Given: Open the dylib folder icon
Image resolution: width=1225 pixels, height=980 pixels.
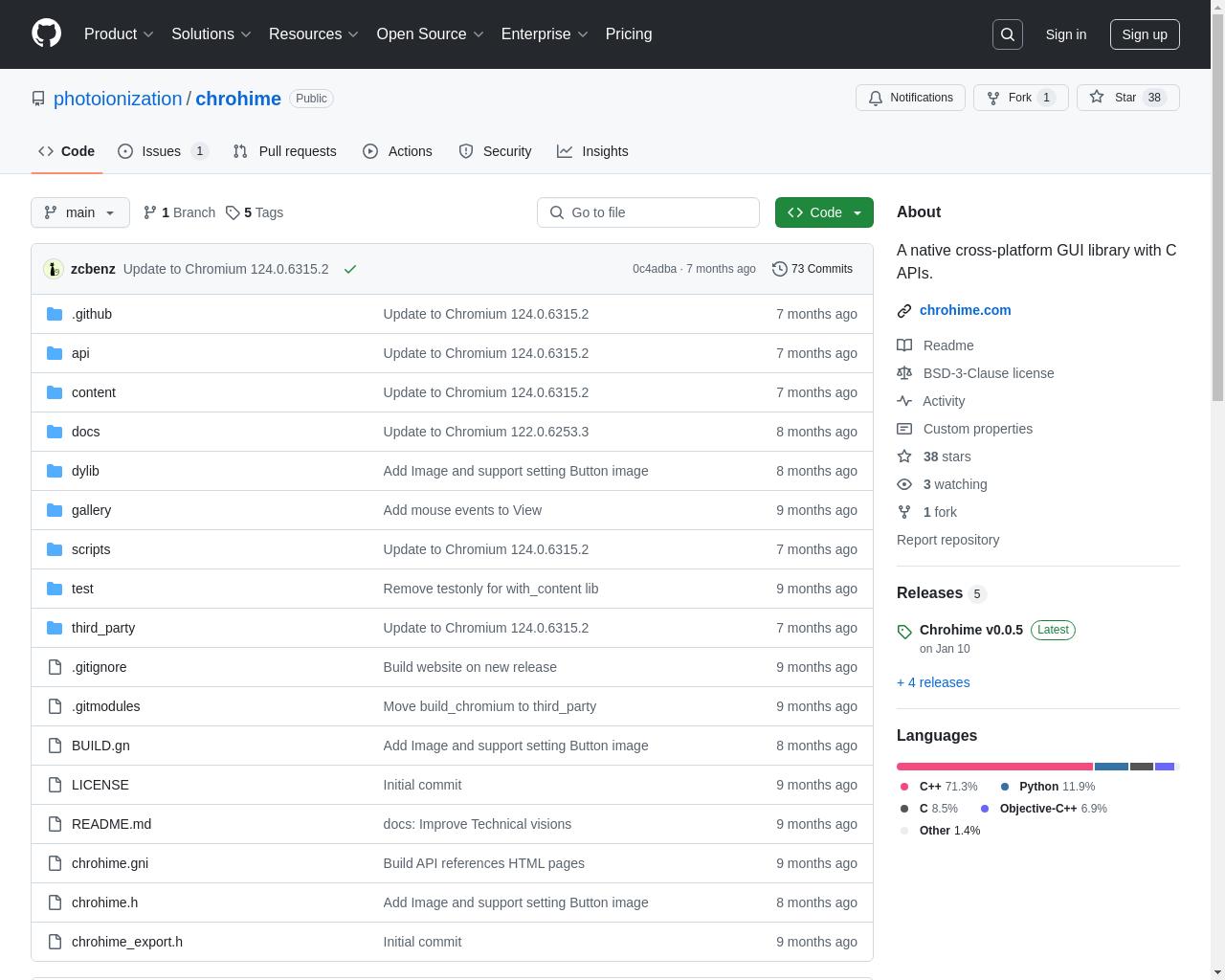Looking at the screenshot, I should pyautogui.click(x=55, y=471).
